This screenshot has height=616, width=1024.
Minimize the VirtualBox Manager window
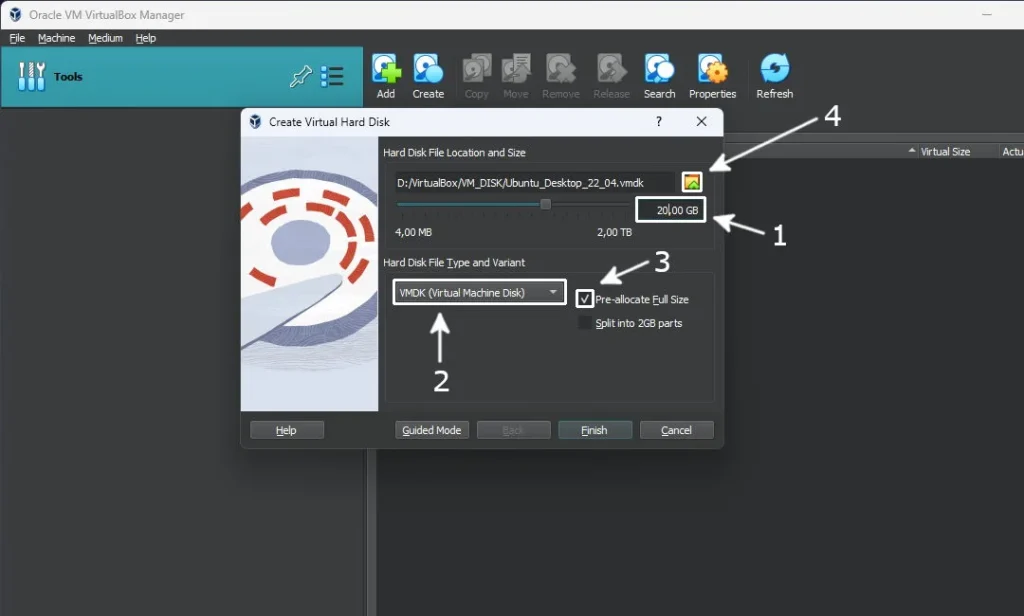987,14
